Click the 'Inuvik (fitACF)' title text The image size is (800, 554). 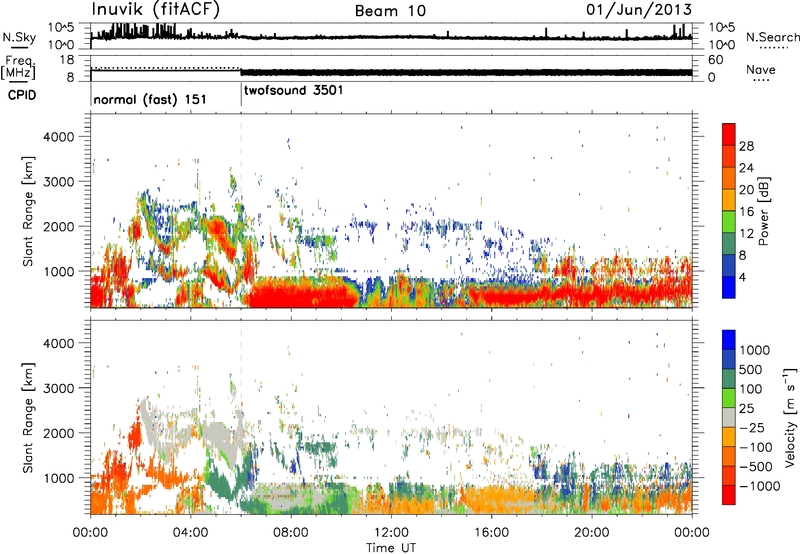[x=156, y=10]
